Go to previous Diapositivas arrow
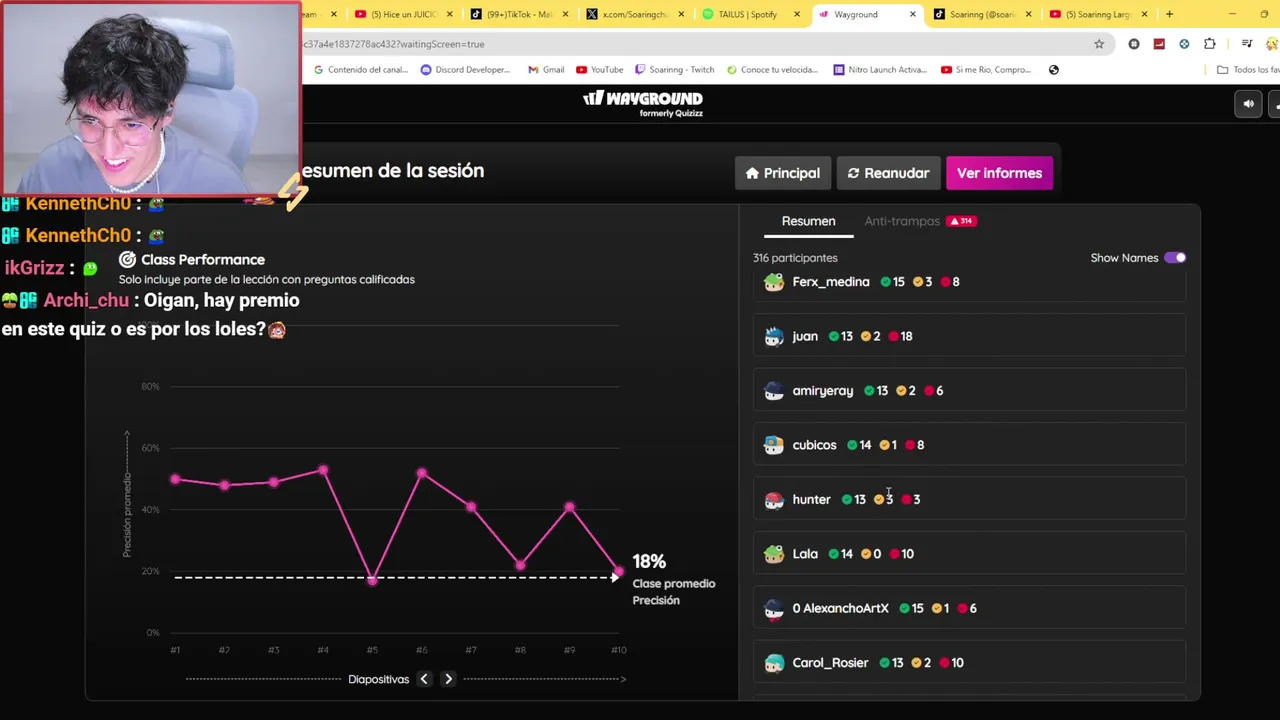 click(x=424, y=679)
